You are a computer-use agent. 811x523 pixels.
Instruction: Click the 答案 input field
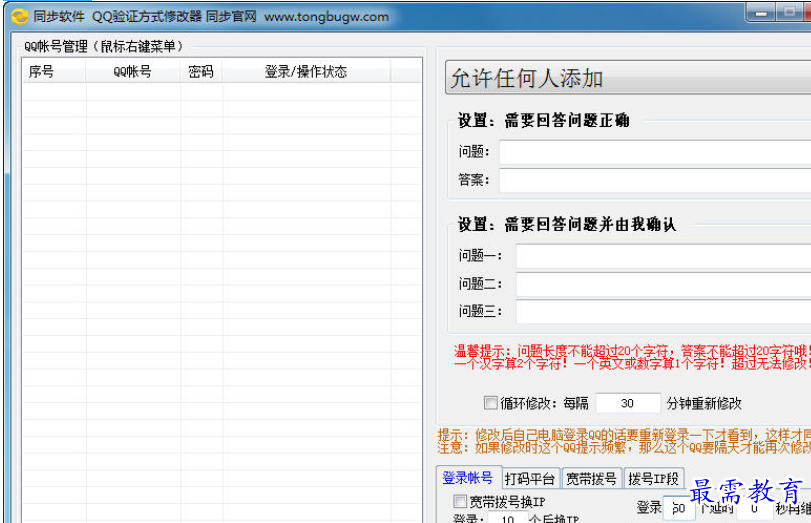point(655,180)
